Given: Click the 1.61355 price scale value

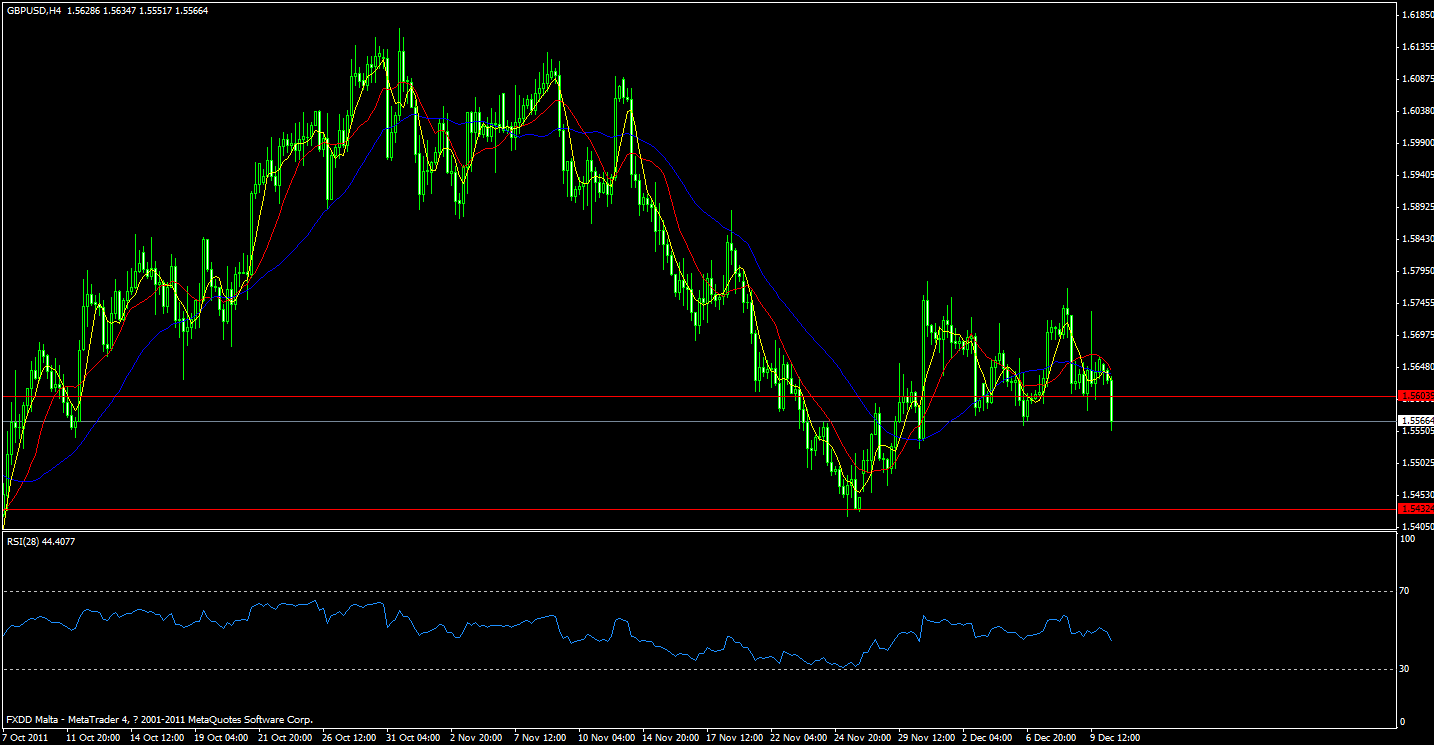Looking at the screenshot, I should pyautogui.click(x=1417, y=47).
